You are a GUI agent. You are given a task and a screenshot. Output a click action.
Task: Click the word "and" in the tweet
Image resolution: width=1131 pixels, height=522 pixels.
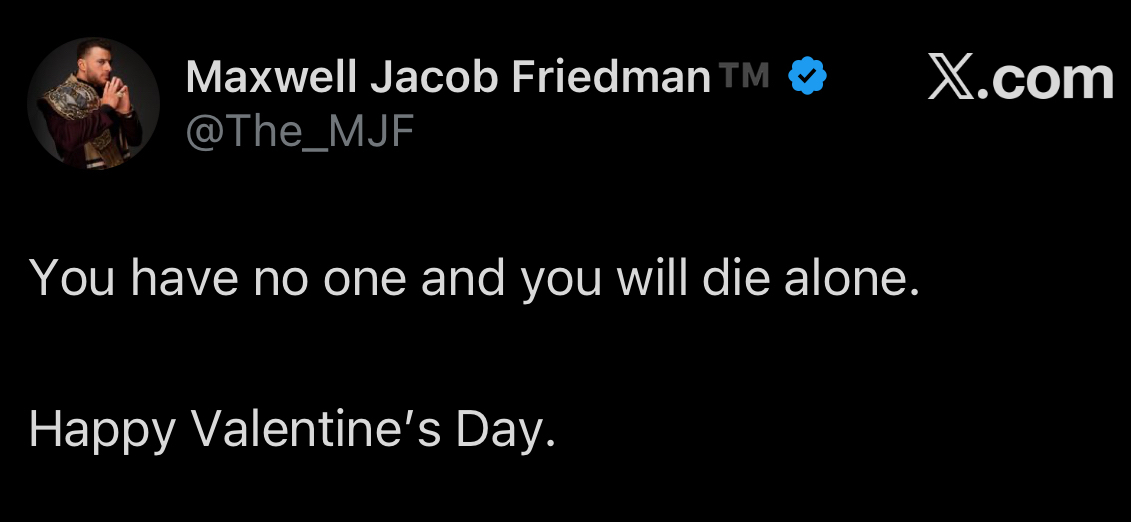pyautogui.click(x=461, y=279)
